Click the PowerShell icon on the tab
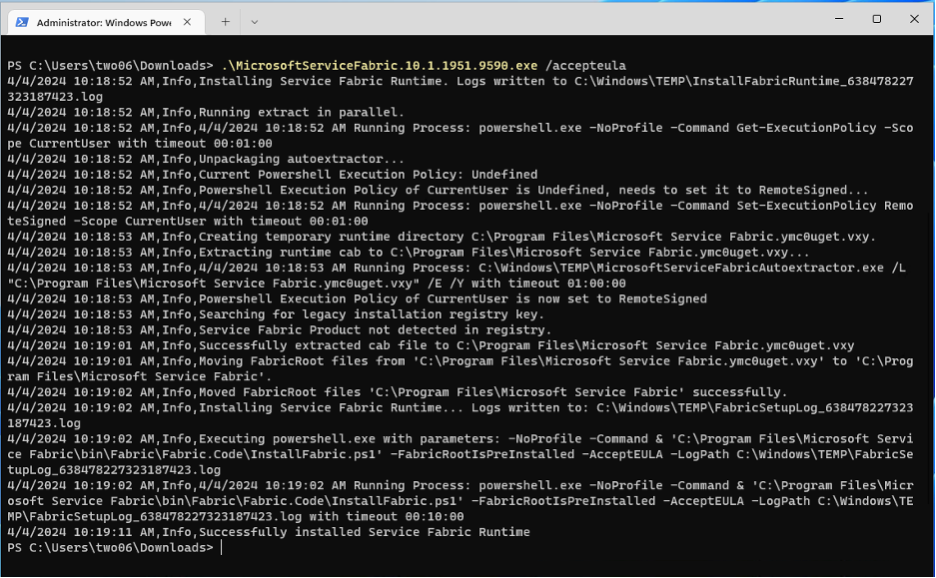 [22, 22]
